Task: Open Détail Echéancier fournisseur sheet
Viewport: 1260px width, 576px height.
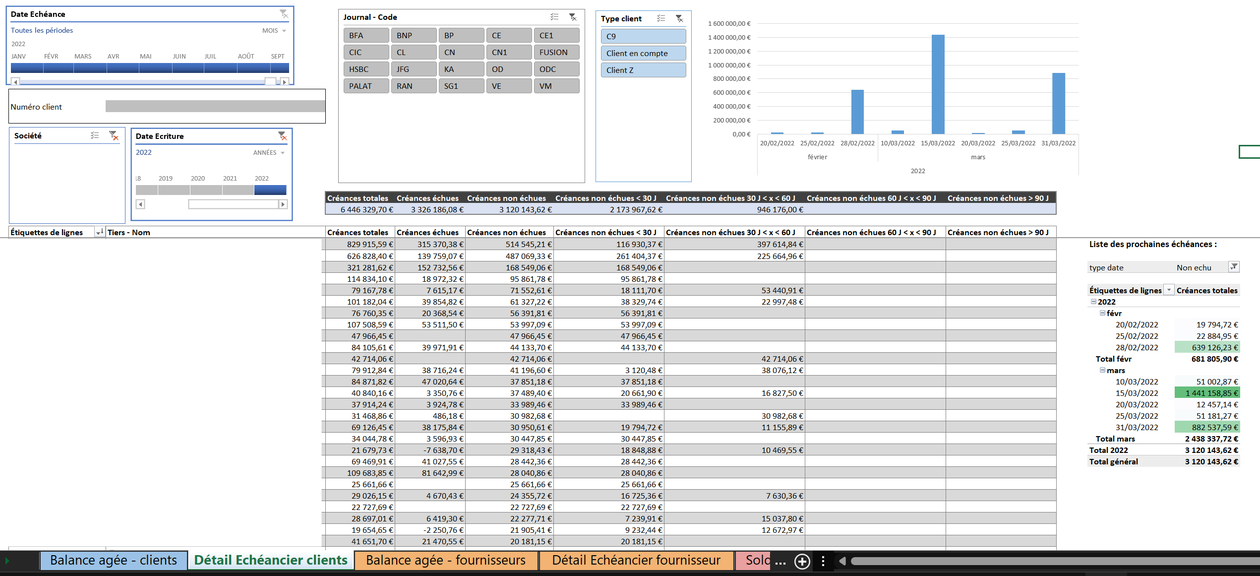Action: (x=636, y=561)
